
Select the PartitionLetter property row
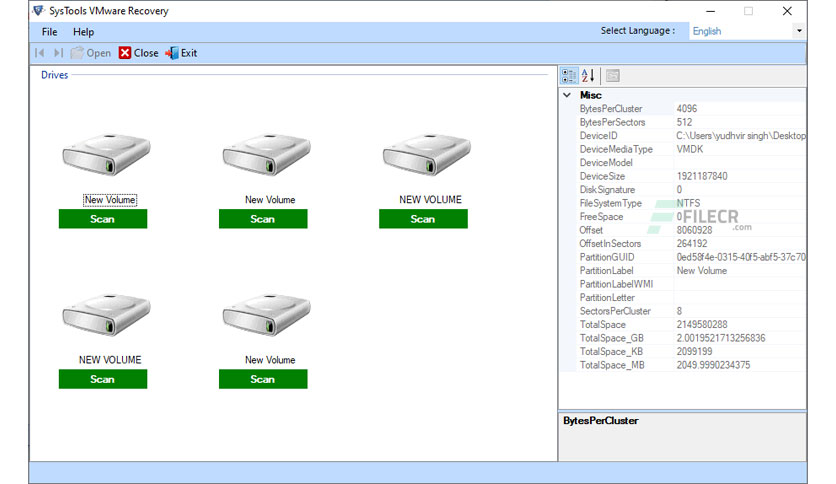coord(691,297)
